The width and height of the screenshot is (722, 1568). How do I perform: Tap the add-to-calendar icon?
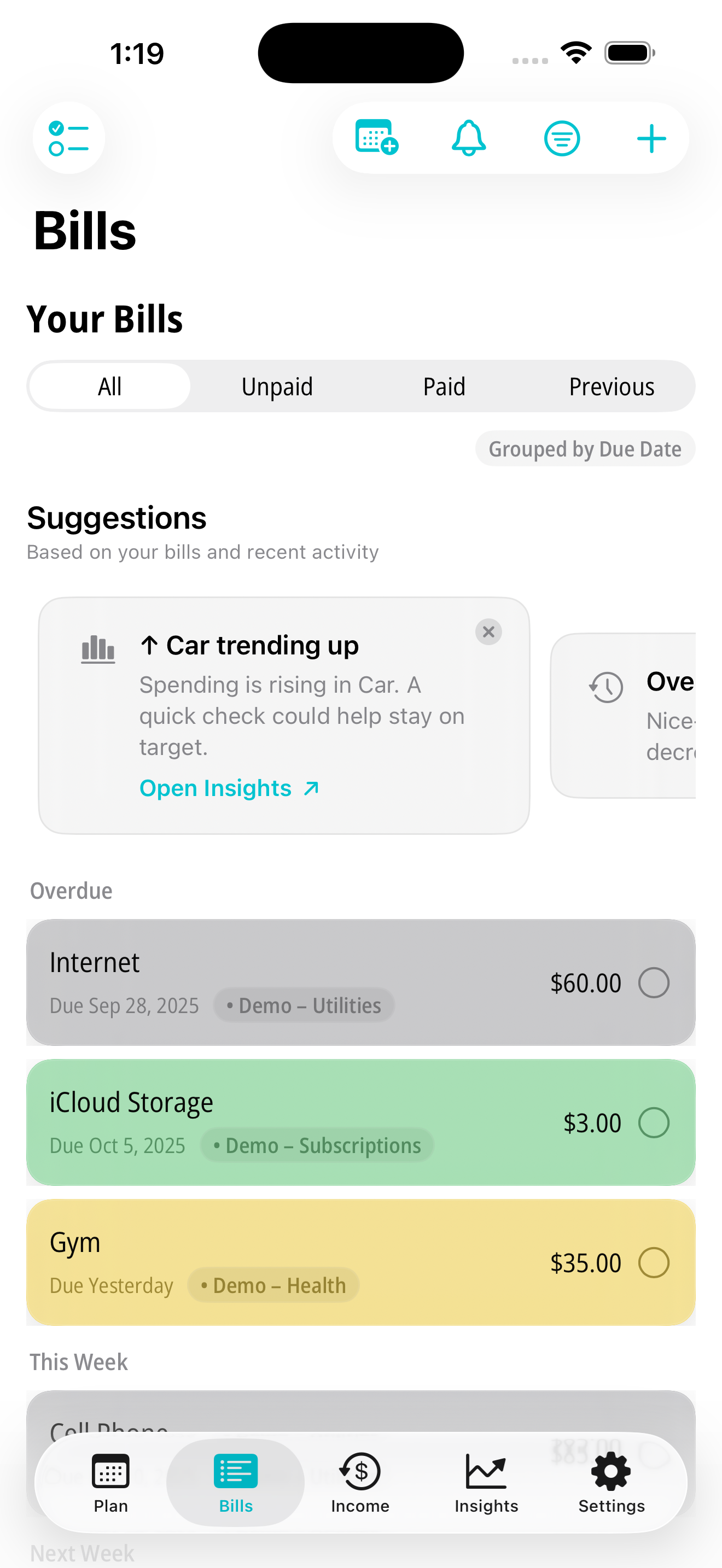tap(376, 138)
